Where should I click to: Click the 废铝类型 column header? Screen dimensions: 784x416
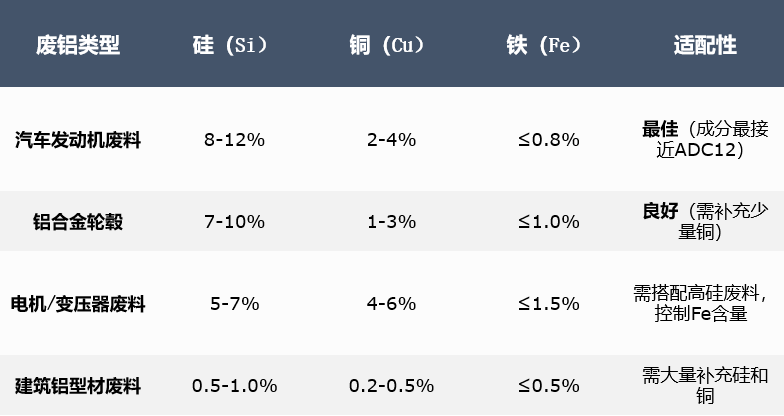pos(78,45)
